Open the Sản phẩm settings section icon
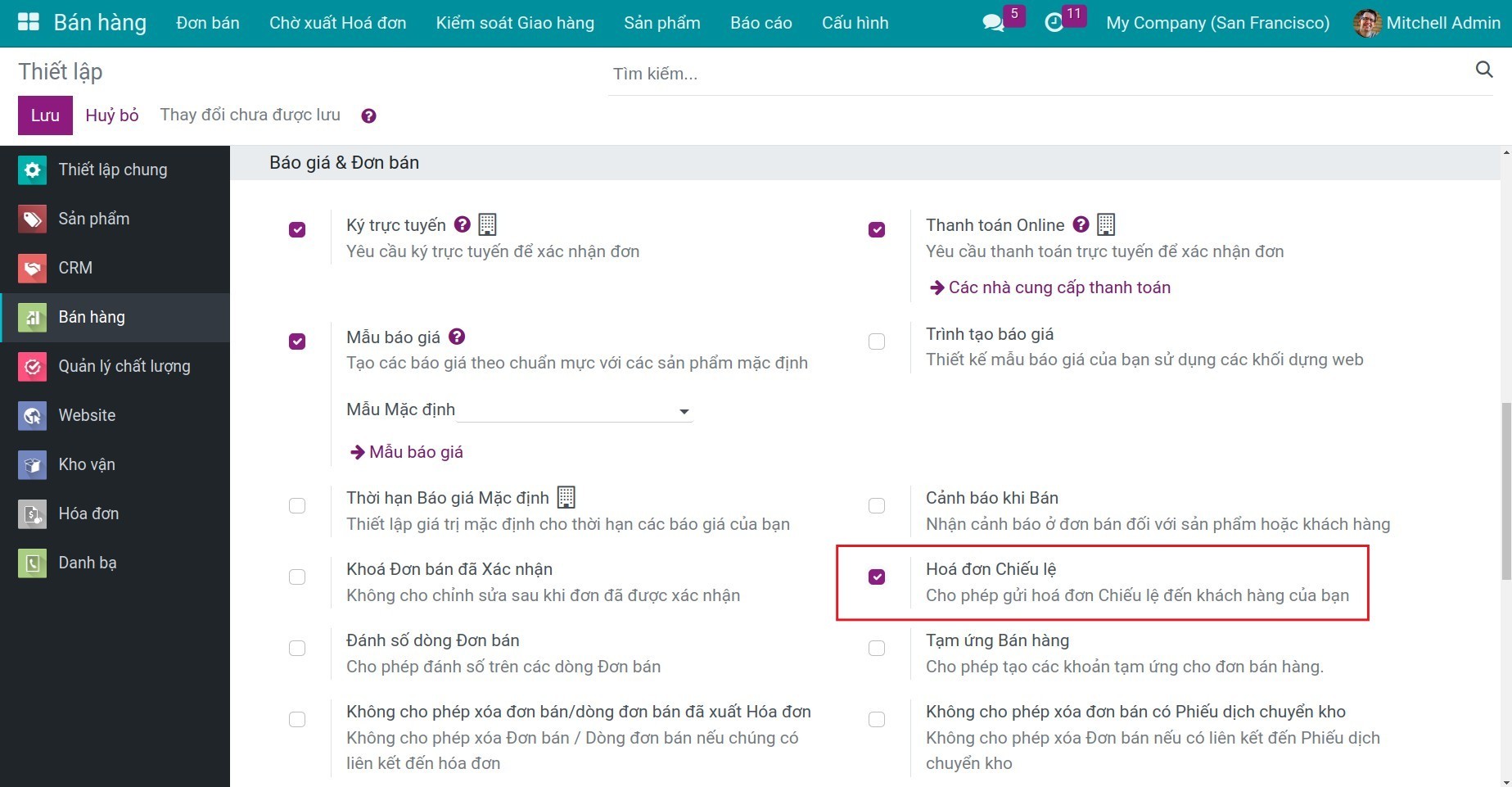The width and height of the screenshot is (1512, 787). click(x=31, y=219)
